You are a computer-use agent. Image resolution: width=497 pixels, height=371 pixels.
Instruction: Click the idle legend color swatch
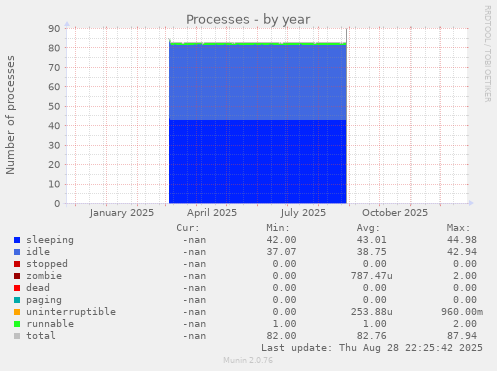(x=17, y=252)
